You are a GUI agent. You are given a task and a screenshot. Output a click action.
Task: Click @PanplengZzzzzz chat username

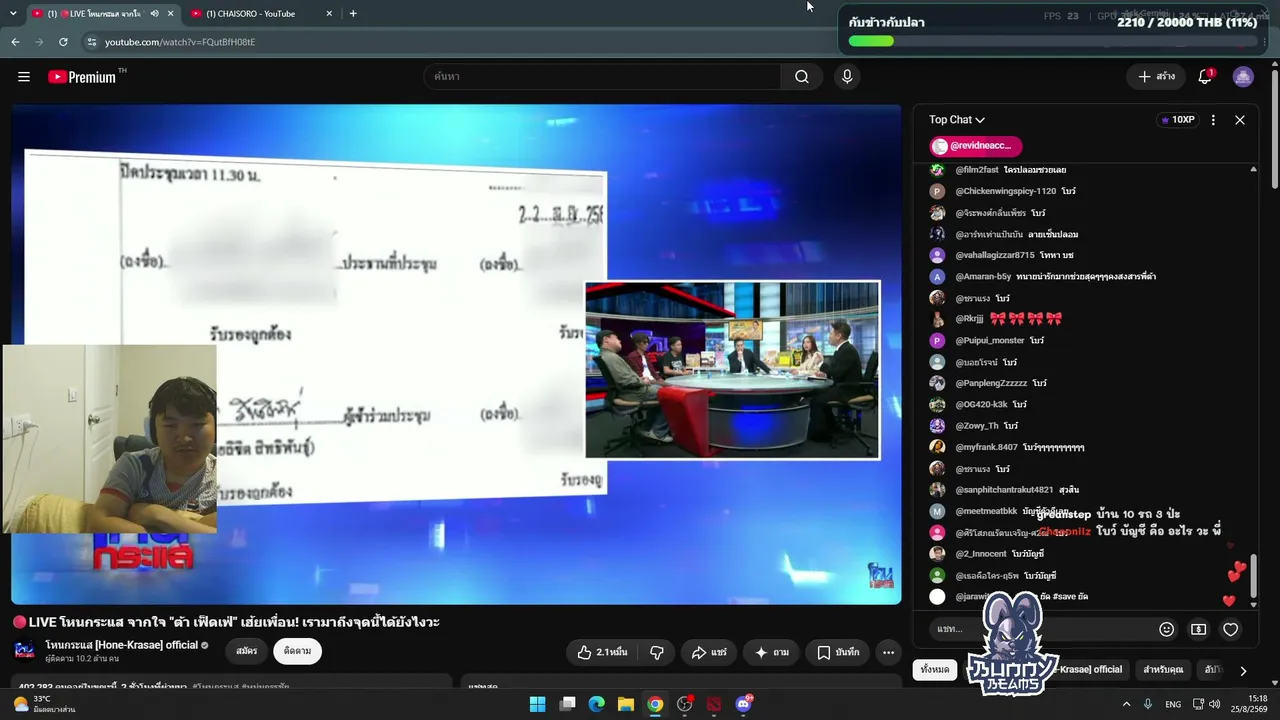pos(991,383)
